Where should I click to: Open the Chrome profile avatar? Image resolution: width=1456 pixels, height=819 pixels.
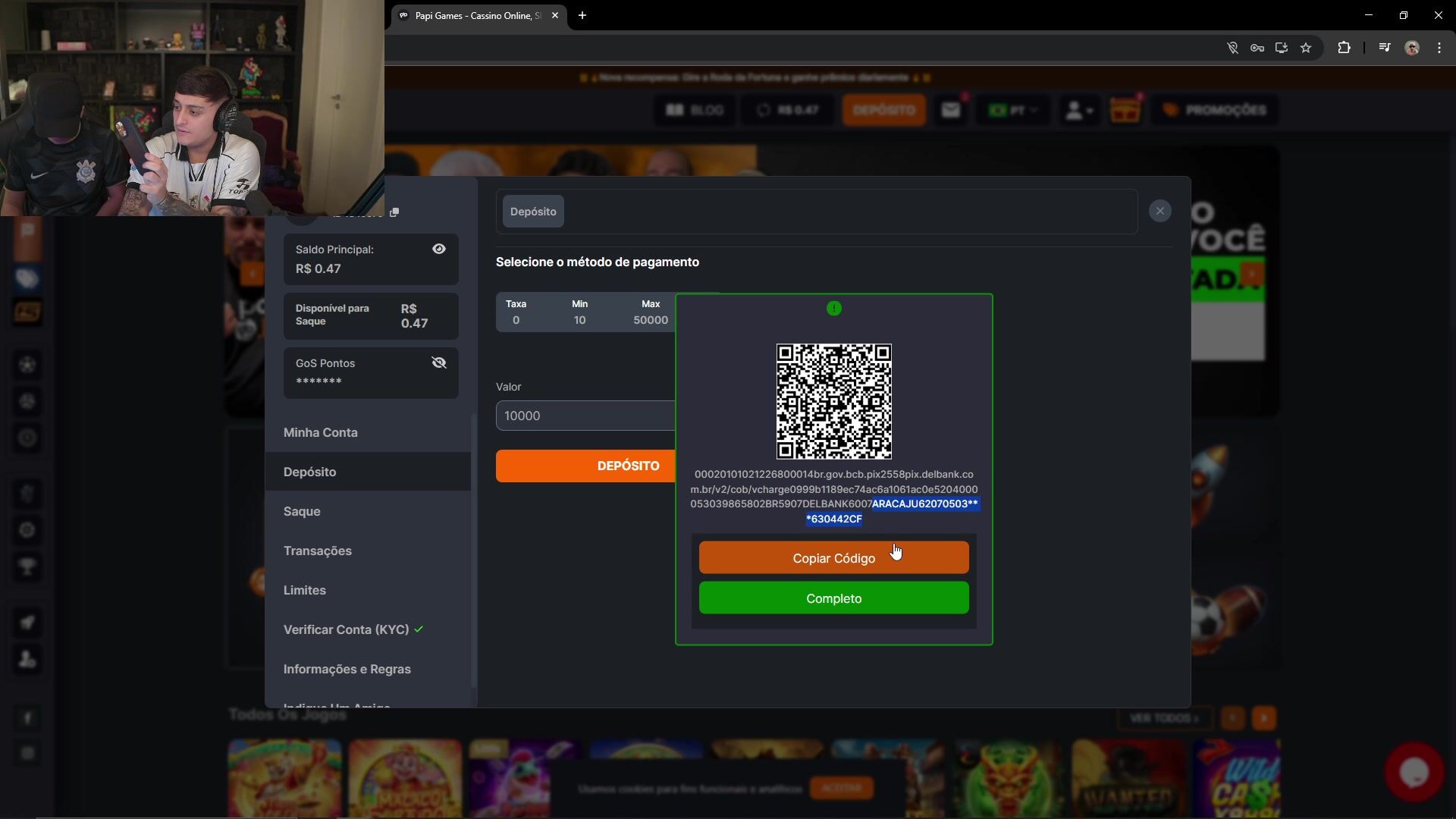(x=1412, y=48)
